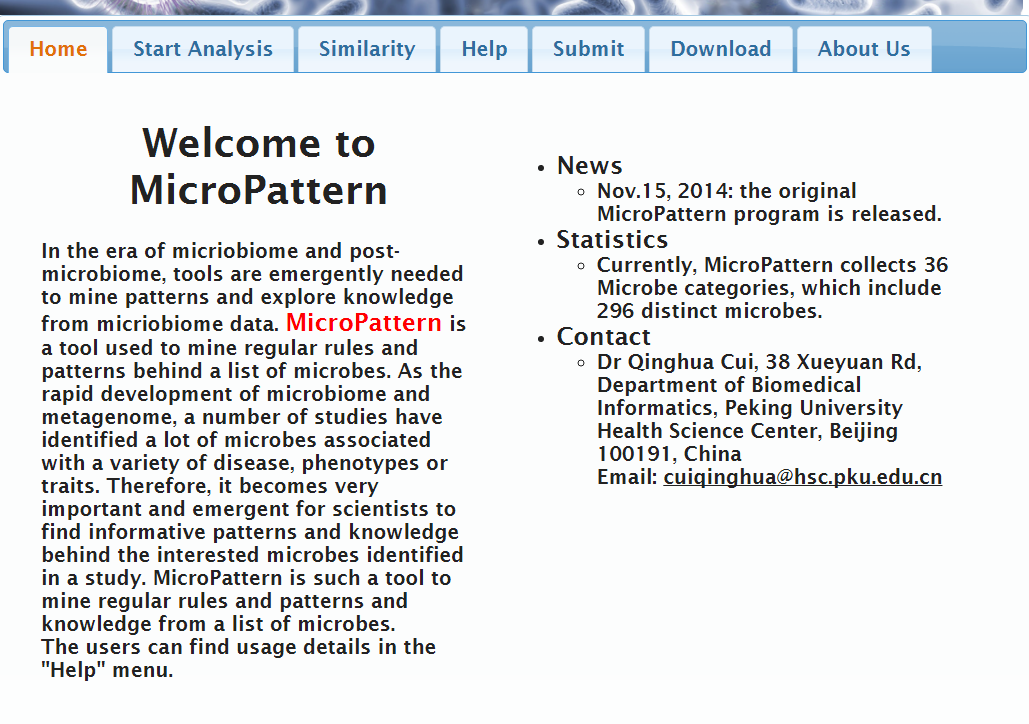Screen dimensions: 1029x724
Task: Go to the Similarity tab
Action: point(367,49)
